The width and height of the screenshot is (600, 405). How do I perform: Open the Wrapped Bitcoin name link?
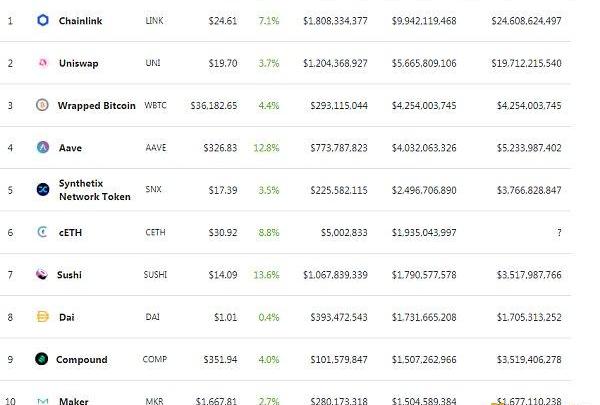tap(96, 105)
